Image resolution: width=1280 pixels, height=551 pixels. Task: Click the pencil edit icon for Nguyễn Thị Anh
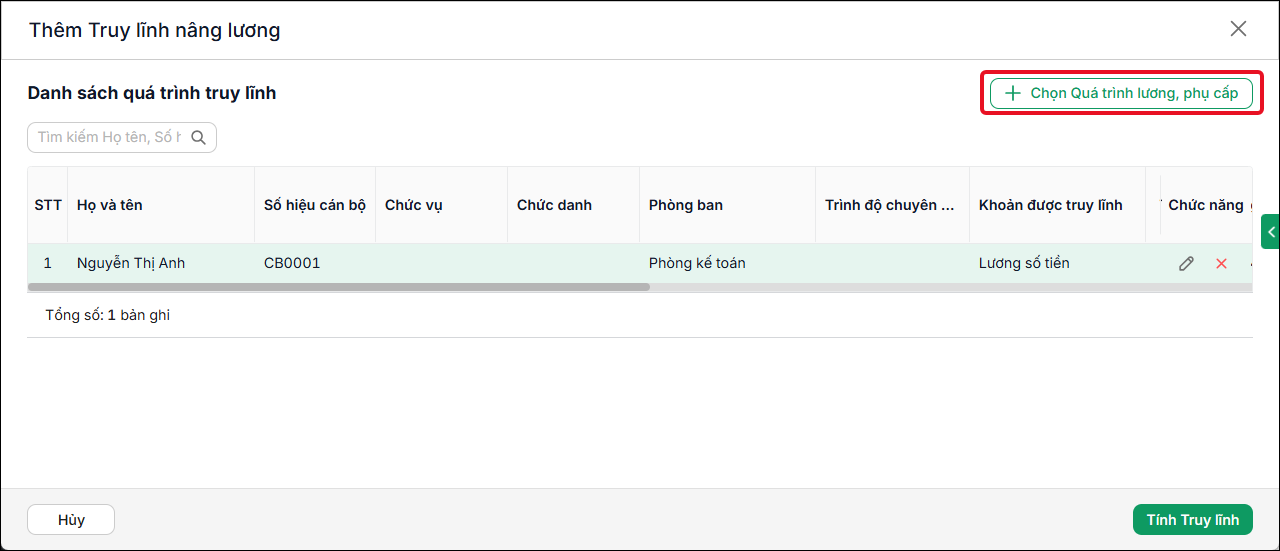(x=1186, y=264)
